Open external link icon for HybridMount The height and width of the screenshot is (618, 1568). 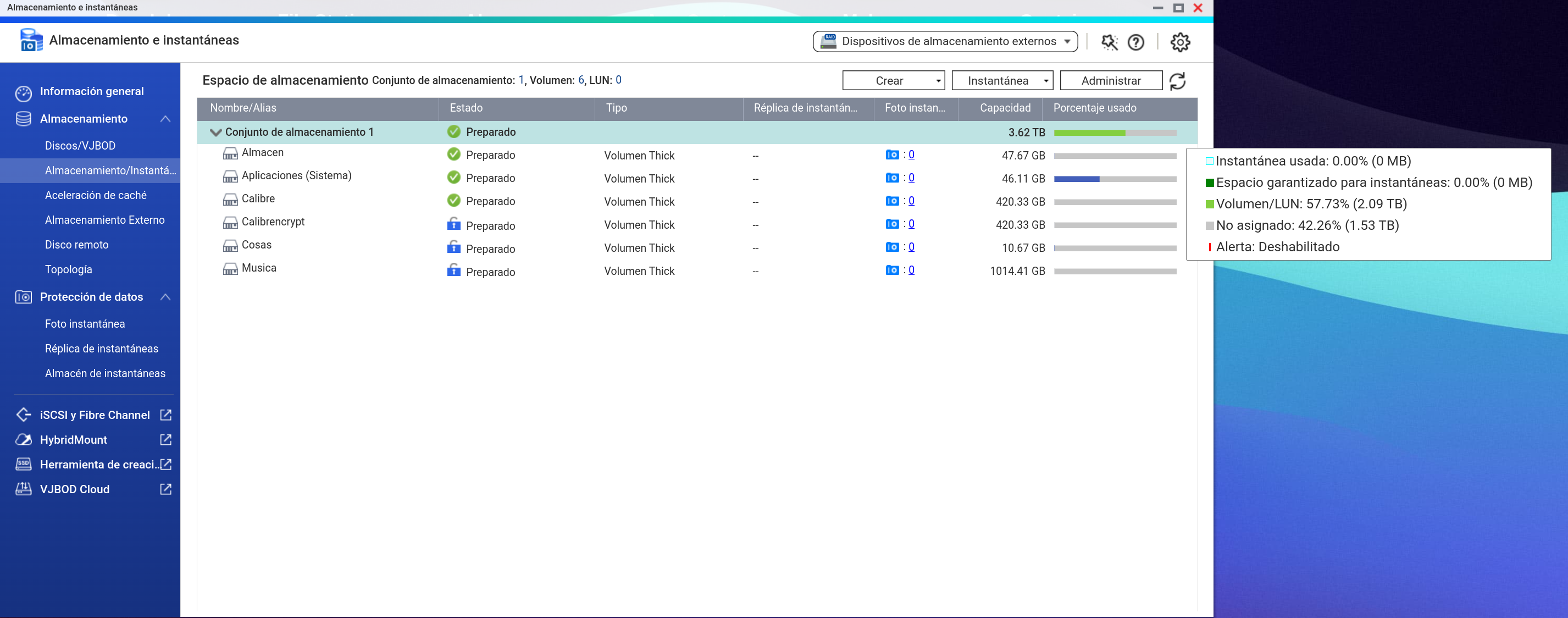pos(165,440)
